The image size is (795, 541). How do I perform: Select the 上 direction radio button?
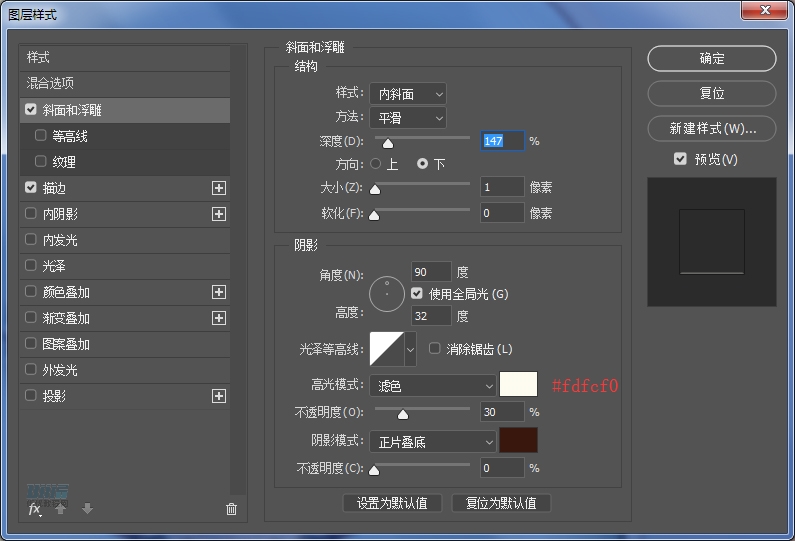(376, 163)
